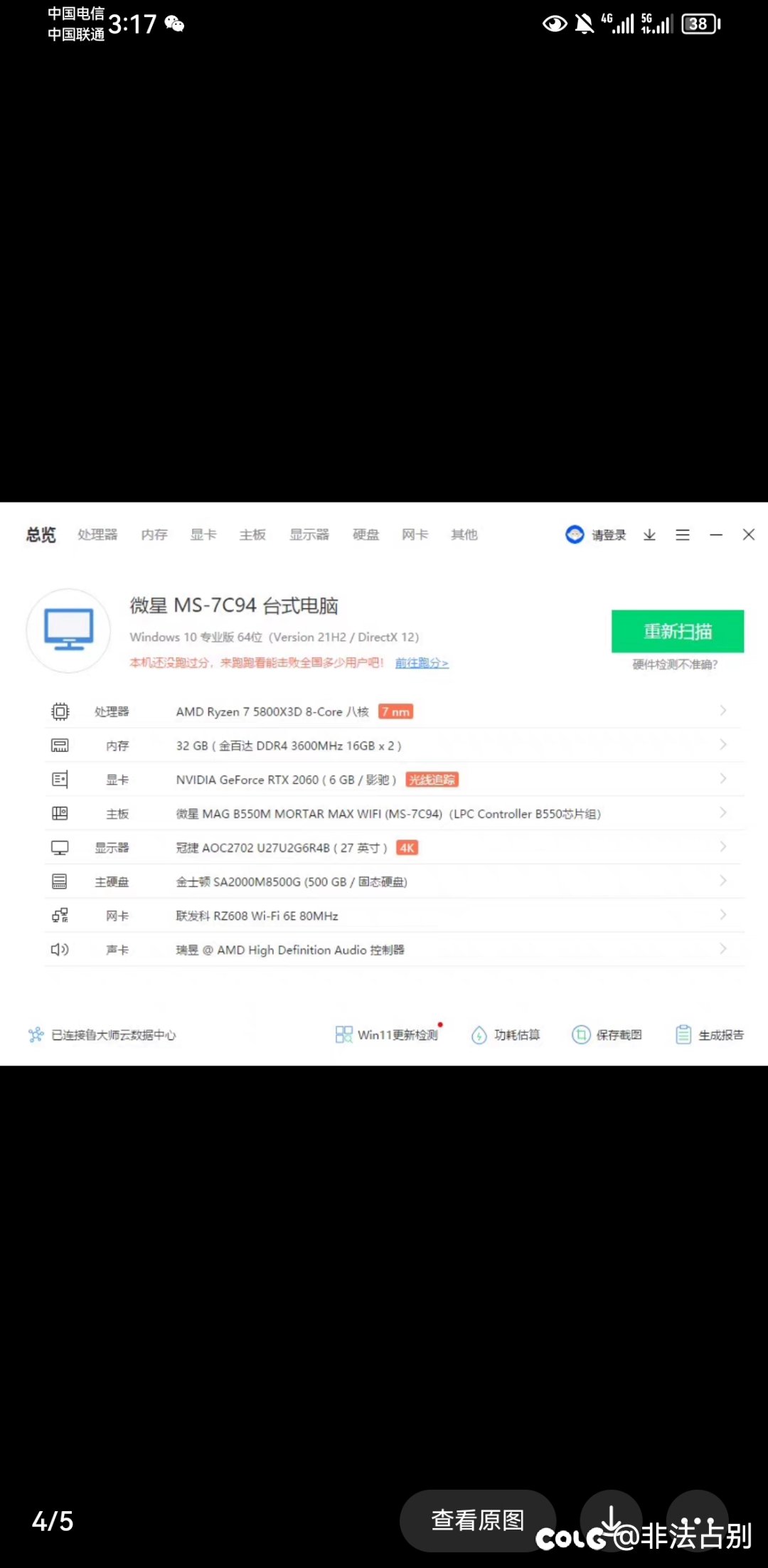Expand the 32 GB memory row chevron
The height and width of the screenshot is (1568, 768).
click(x=723, y=745)
